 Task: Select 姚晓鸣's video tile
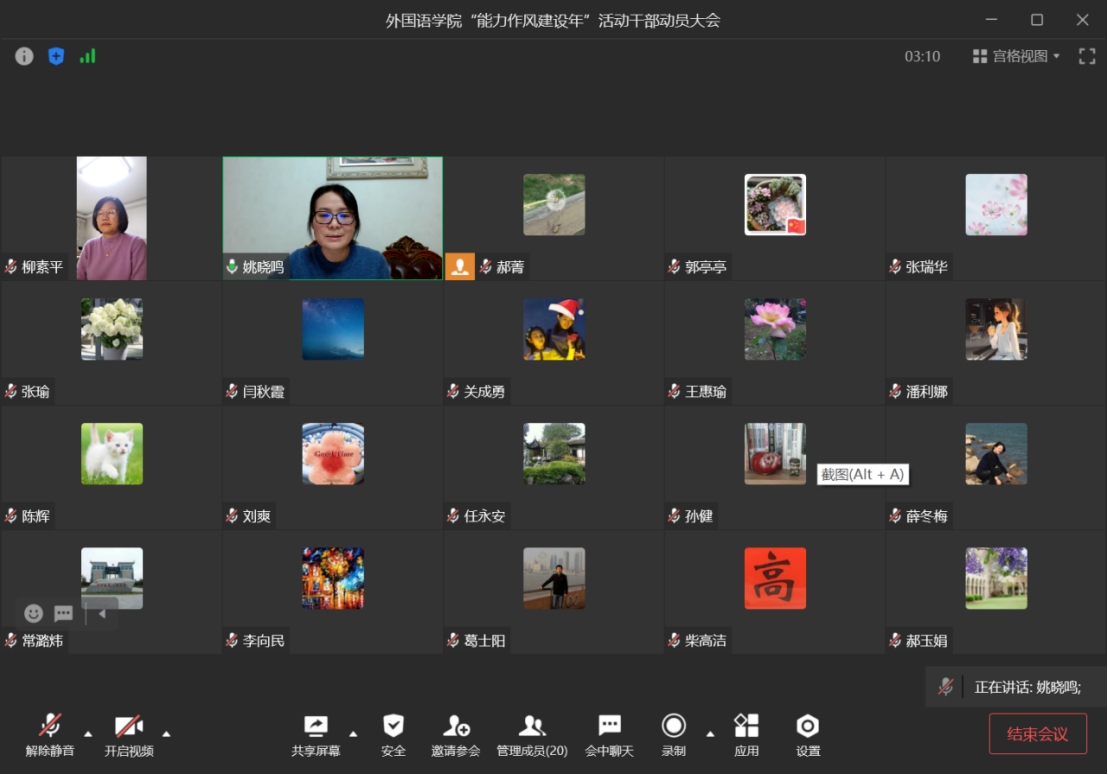[332, 217]
